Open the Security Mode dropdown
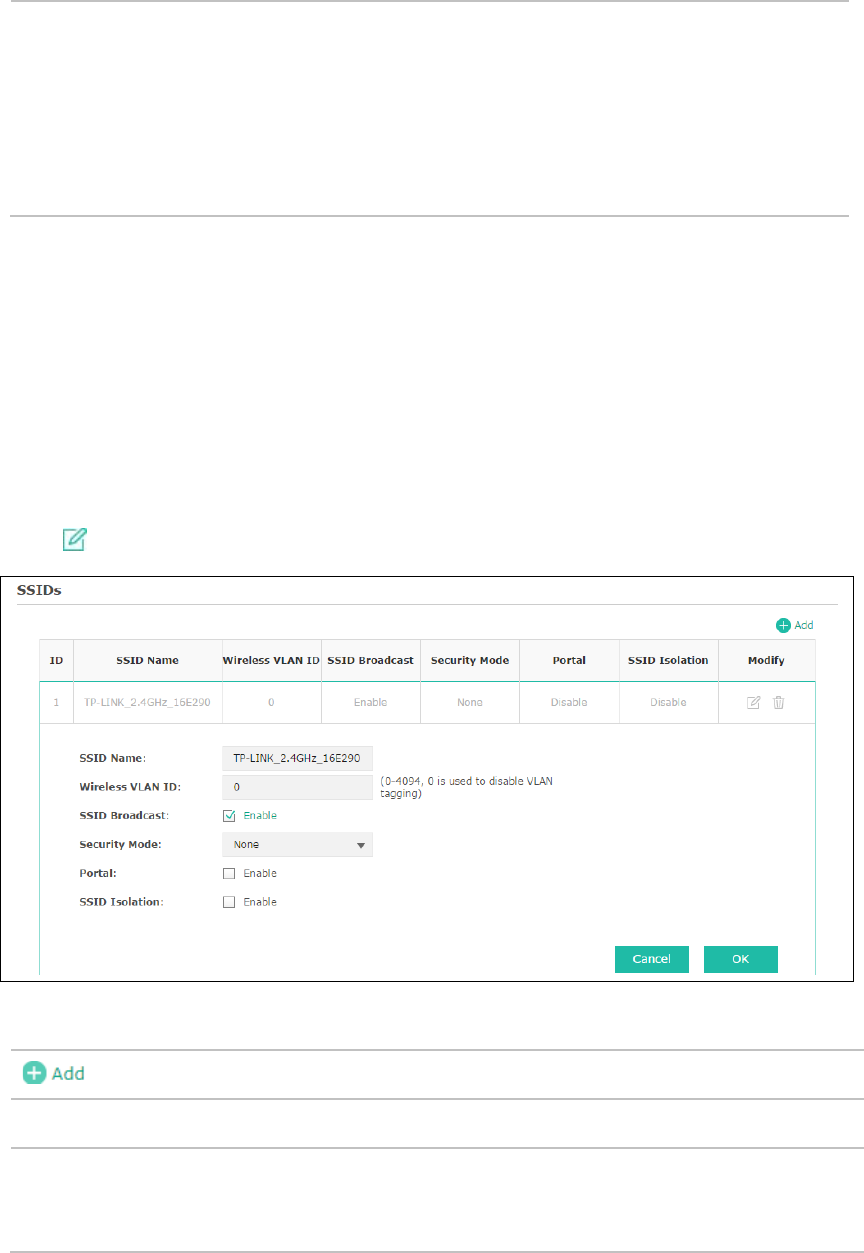This screenshot has height=1253, width=864. pos(297,845)
